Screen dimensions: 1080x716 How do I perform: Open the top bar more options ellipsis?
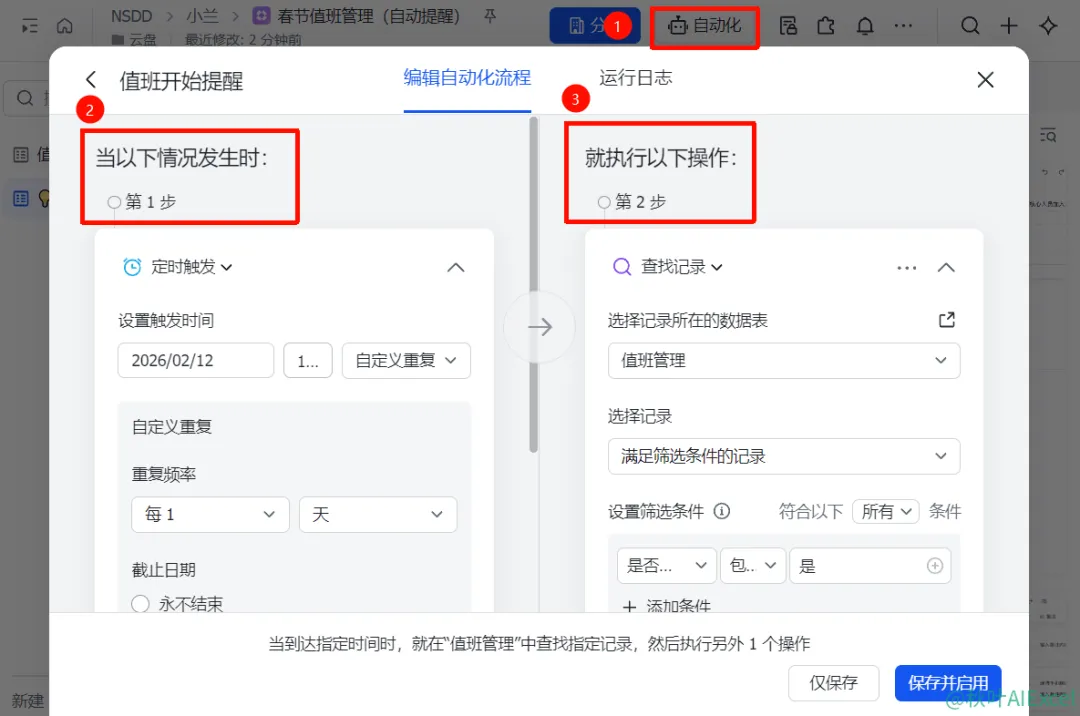(x=903, y=26)
